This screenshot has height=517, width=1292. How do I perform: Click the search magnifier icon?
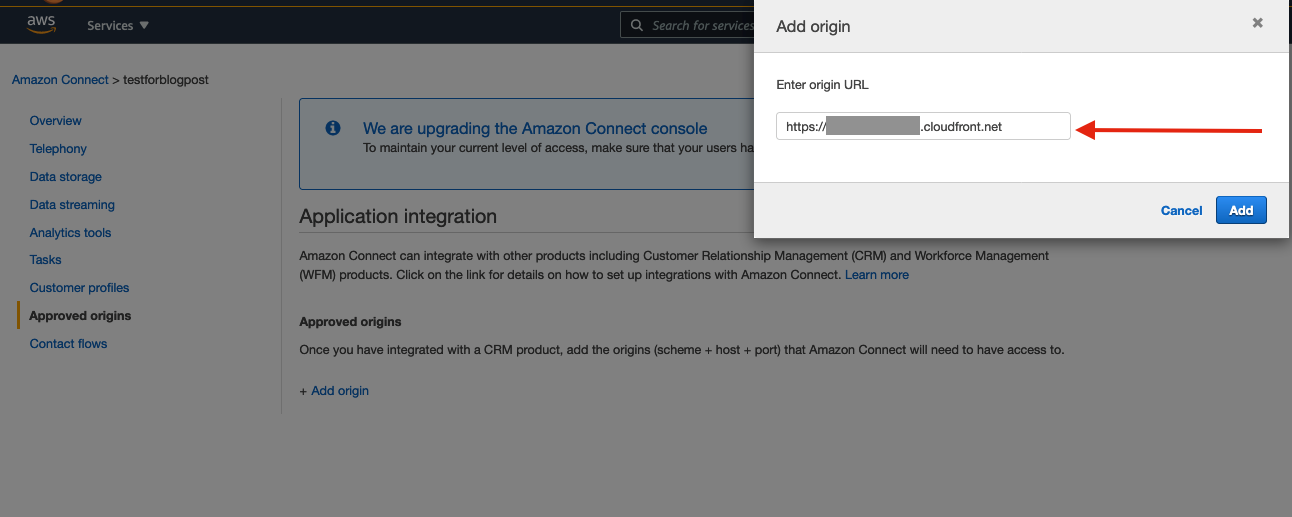coord(636,25)
